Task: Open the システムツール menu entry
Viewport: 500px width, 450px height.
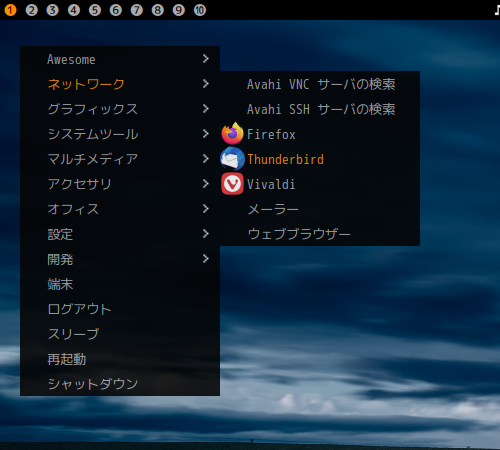Action: point(120,134)
